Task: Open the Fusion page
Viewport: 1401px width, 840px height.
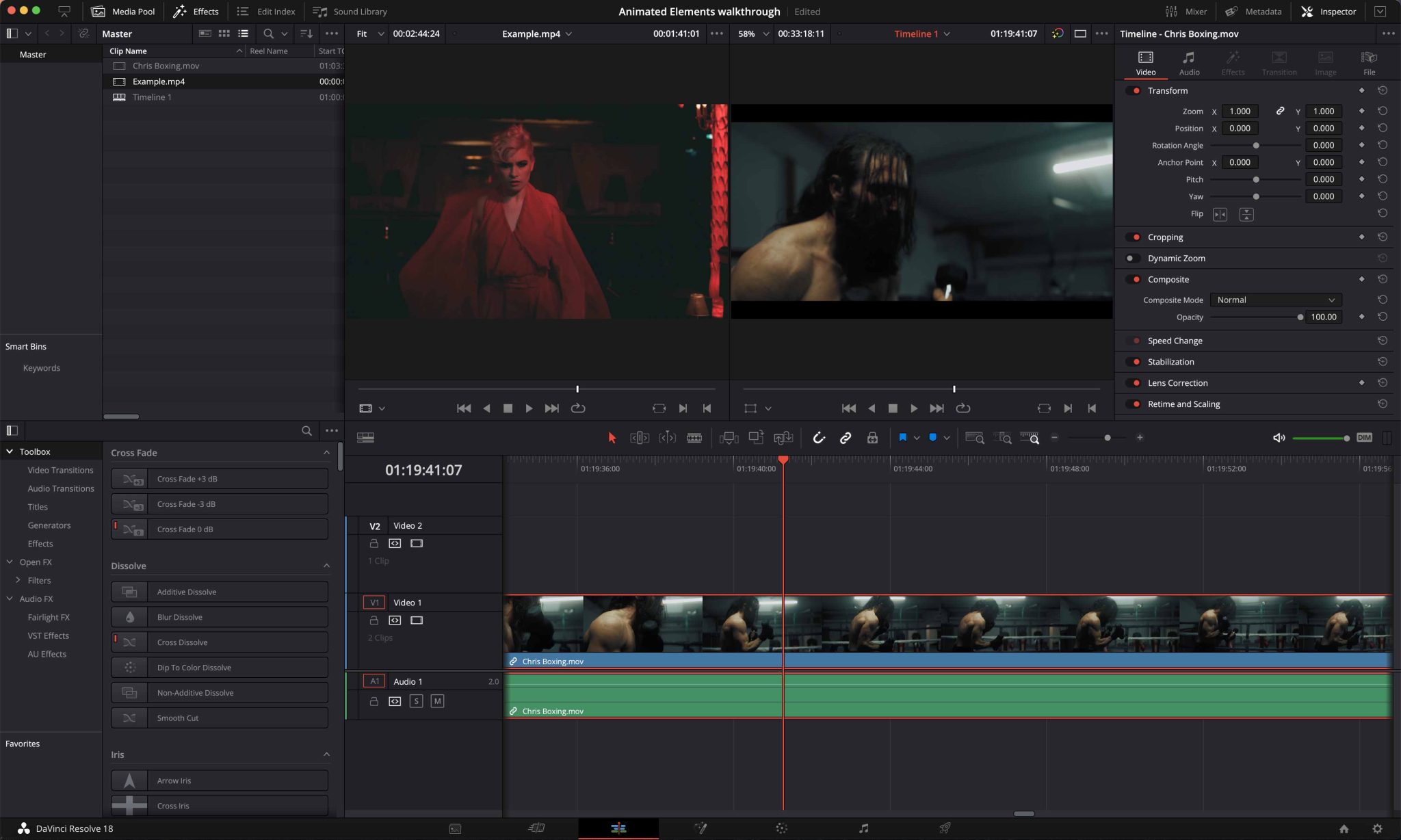Action: click(700, 828)
